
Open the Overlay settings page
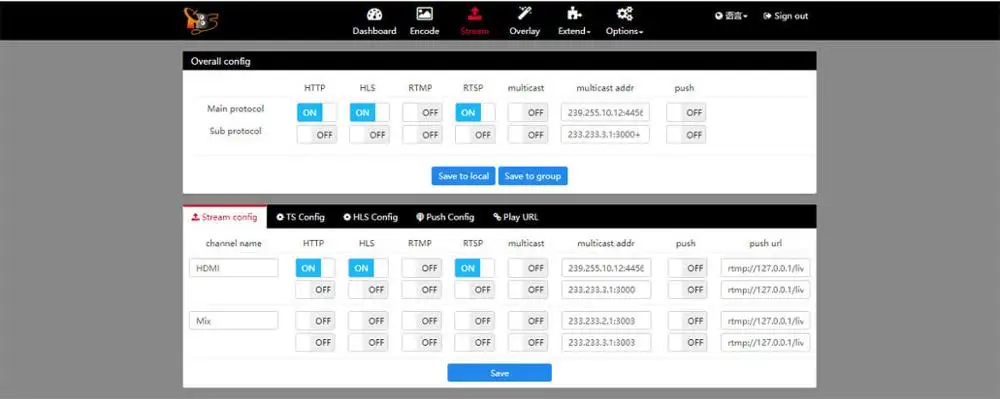(x=524, y=21)
